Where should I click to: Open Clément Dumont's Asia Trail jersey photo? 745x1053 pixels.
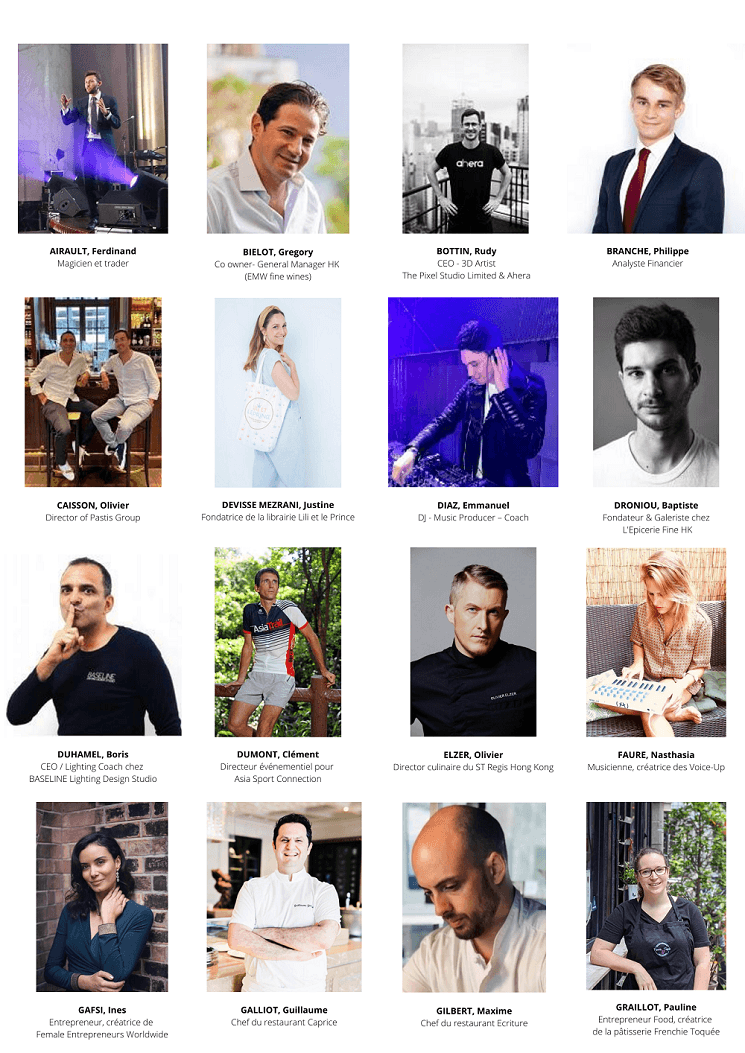pyautogui.click(x=278, y=642)
